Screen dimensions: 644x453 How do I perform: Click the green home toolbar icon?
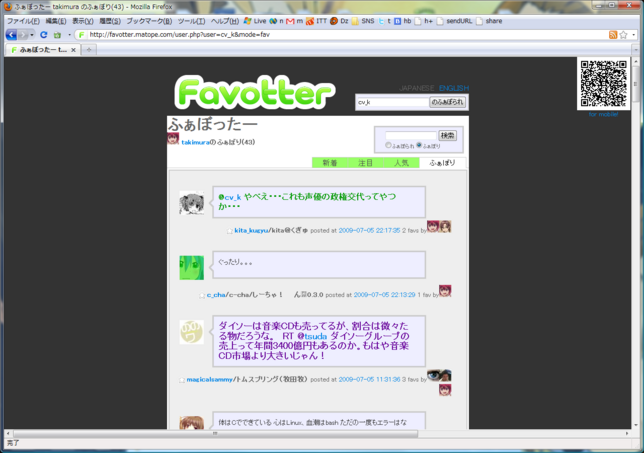point(57,35)
